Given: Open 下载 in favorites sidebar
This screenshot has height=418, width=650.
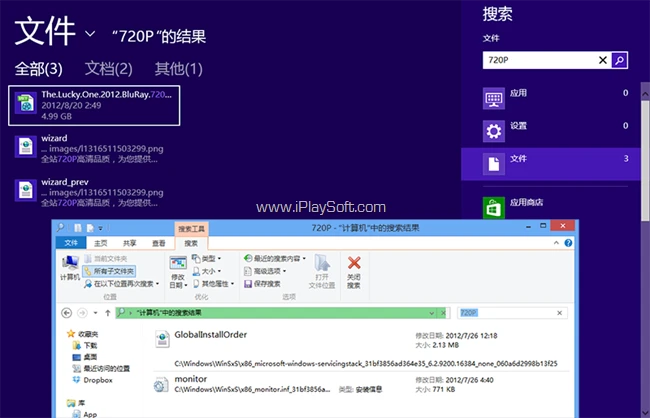Looking at the screenshot, I should coord(85,345).
